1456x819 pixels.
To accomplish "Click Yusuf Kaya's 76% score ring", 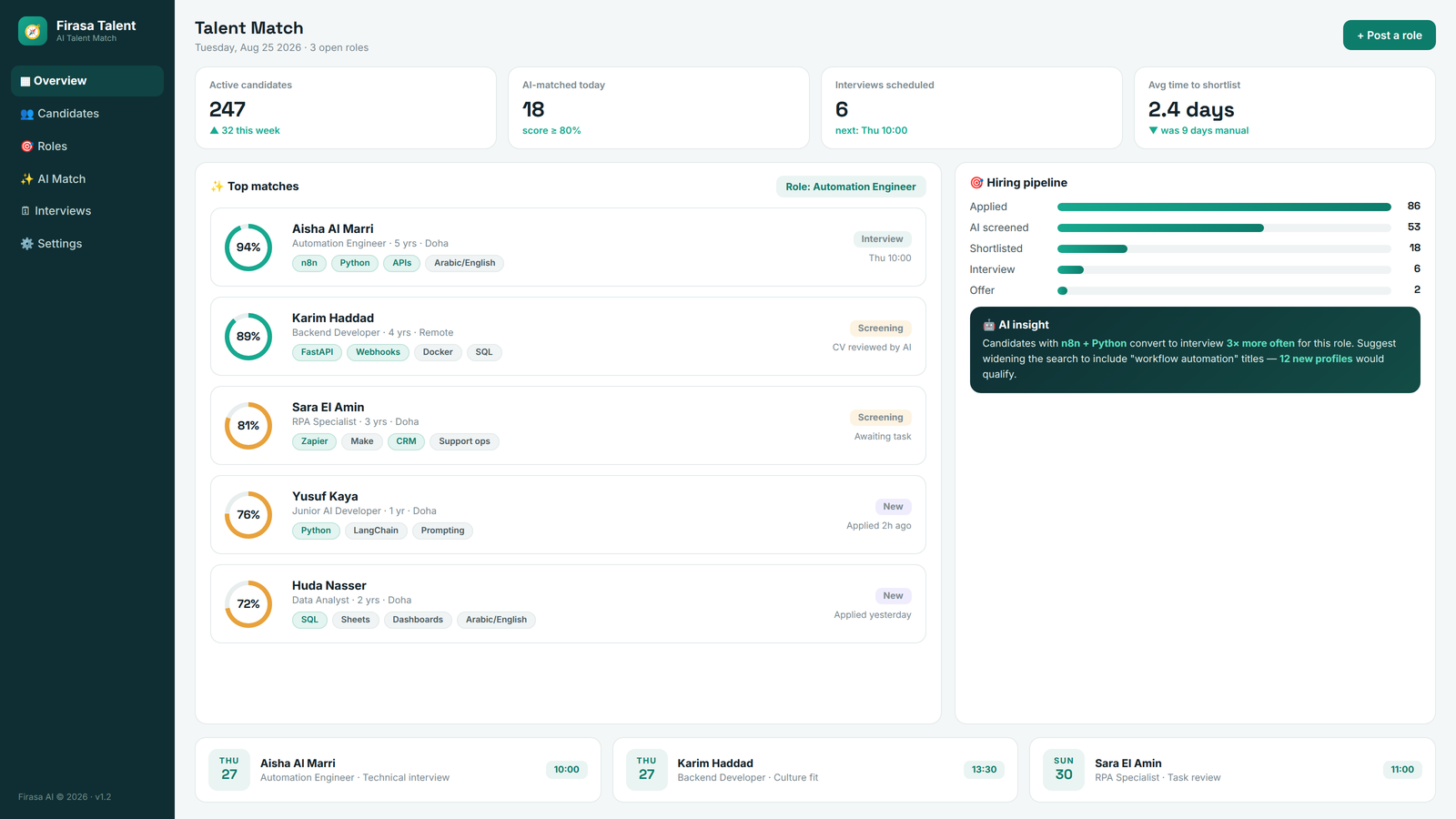I will [248, 515].
